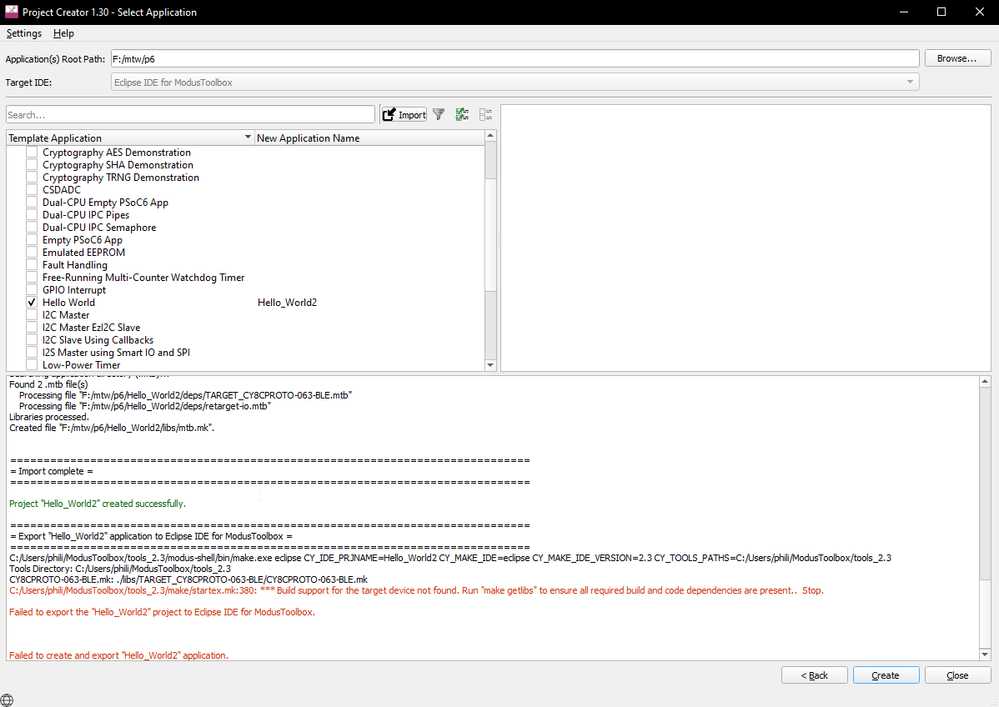Click the Back button

[814, 675]
